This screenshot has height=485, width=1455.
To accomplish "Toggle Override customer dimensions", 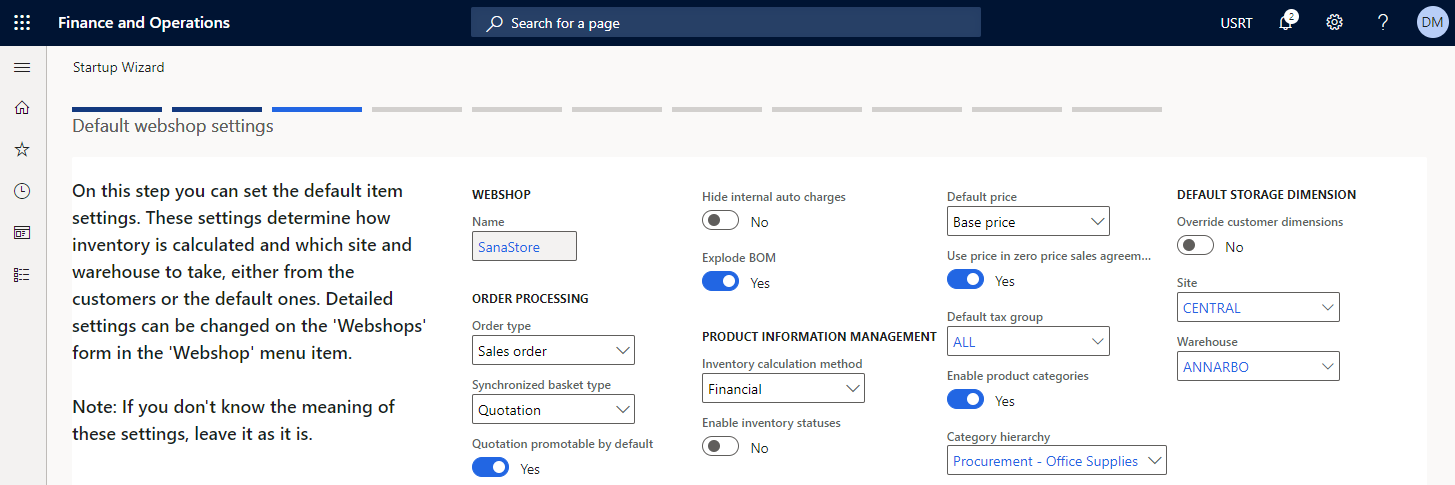I will pos(1196,246).
